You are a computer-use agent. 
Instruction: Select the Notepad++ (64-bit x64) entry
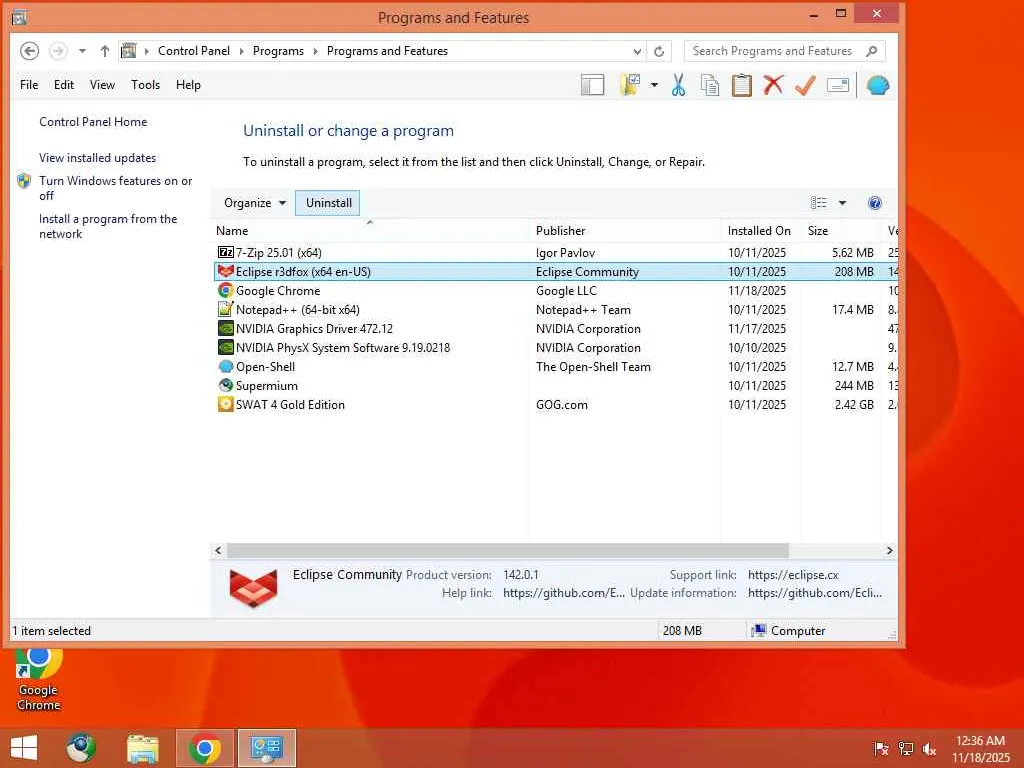(555, 310)
